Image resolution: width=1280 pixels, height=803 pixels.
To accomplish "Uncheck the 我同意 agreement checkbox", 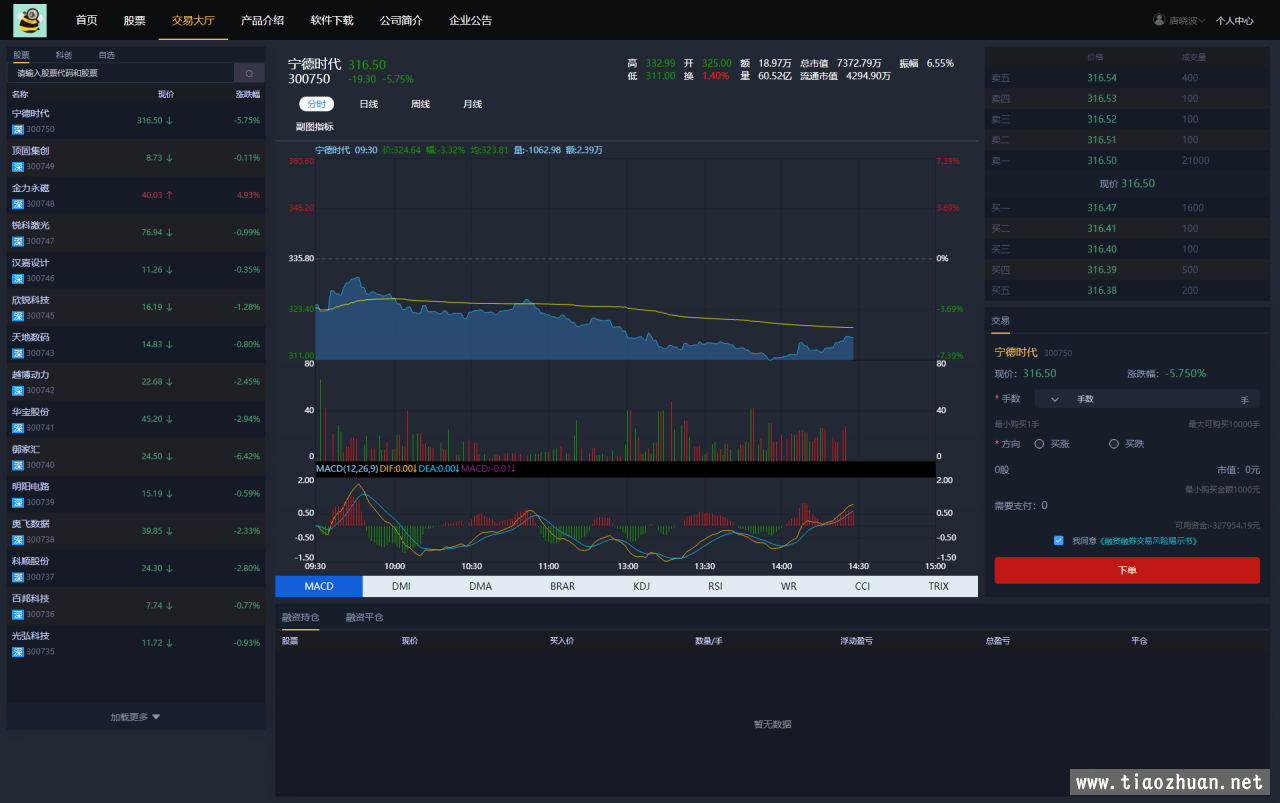I will coord(1058,540).
